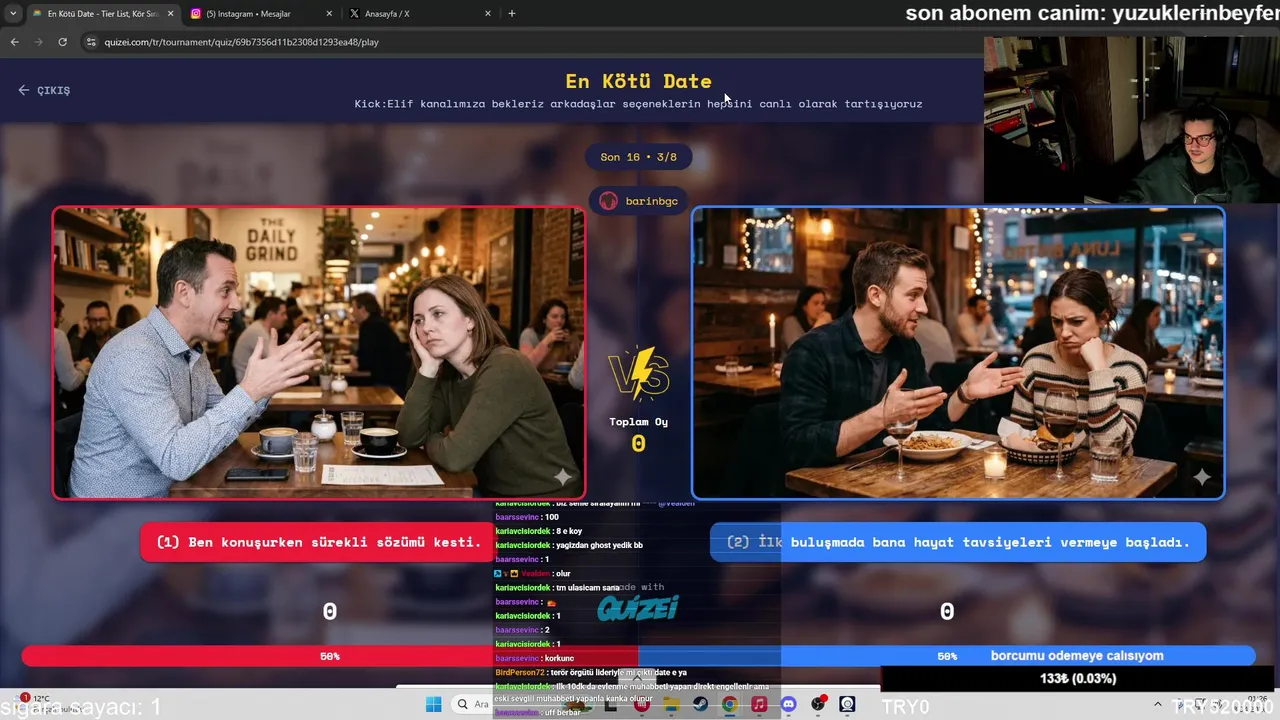Open the Windows Start menu
The image size is (1280, 720).
[x=433, y=705]
